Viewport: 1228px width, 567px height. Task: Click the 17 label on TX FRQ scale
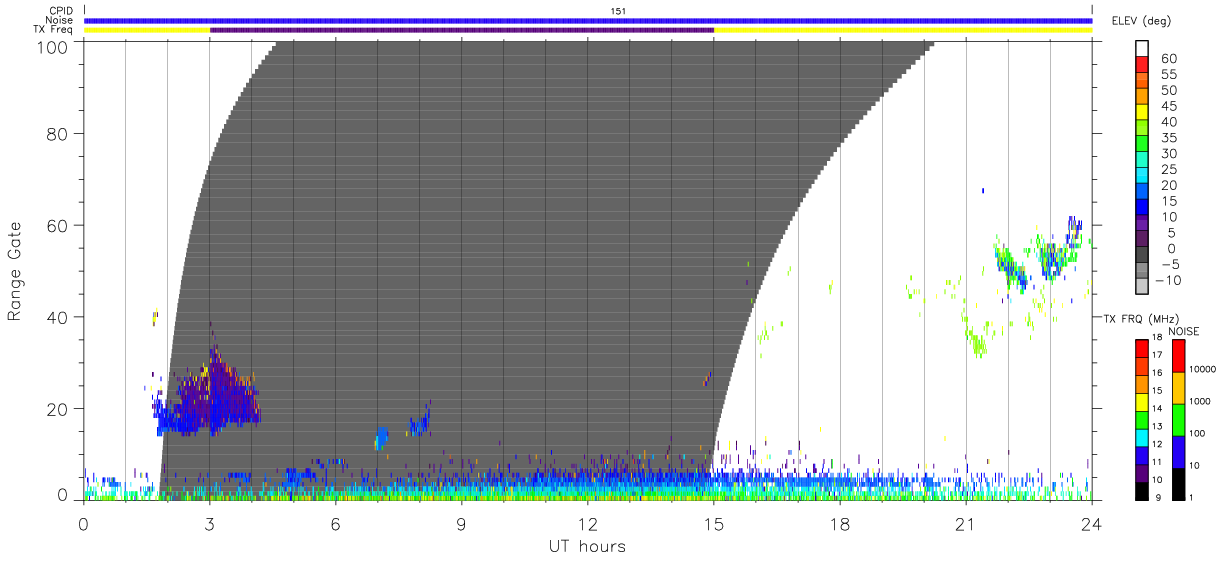tap(1157, 355)
